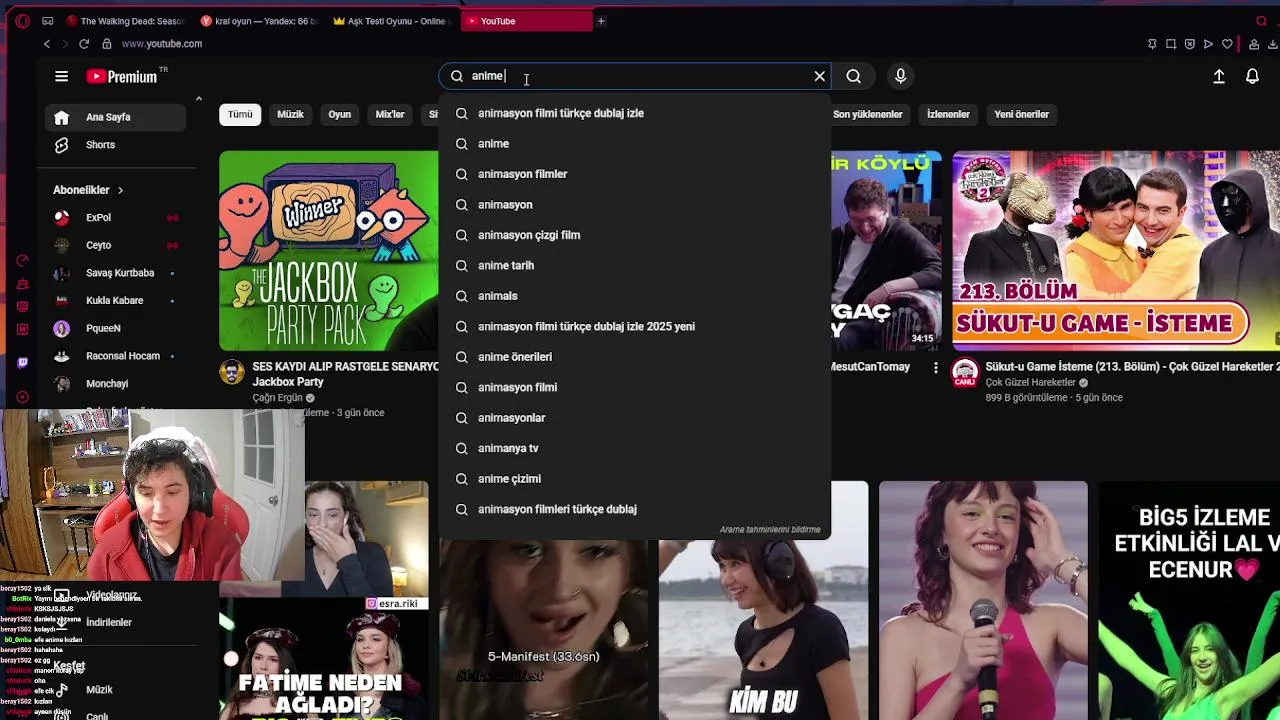
Task: Click the www.youtube.com address bar
Action: coord(161,44)
